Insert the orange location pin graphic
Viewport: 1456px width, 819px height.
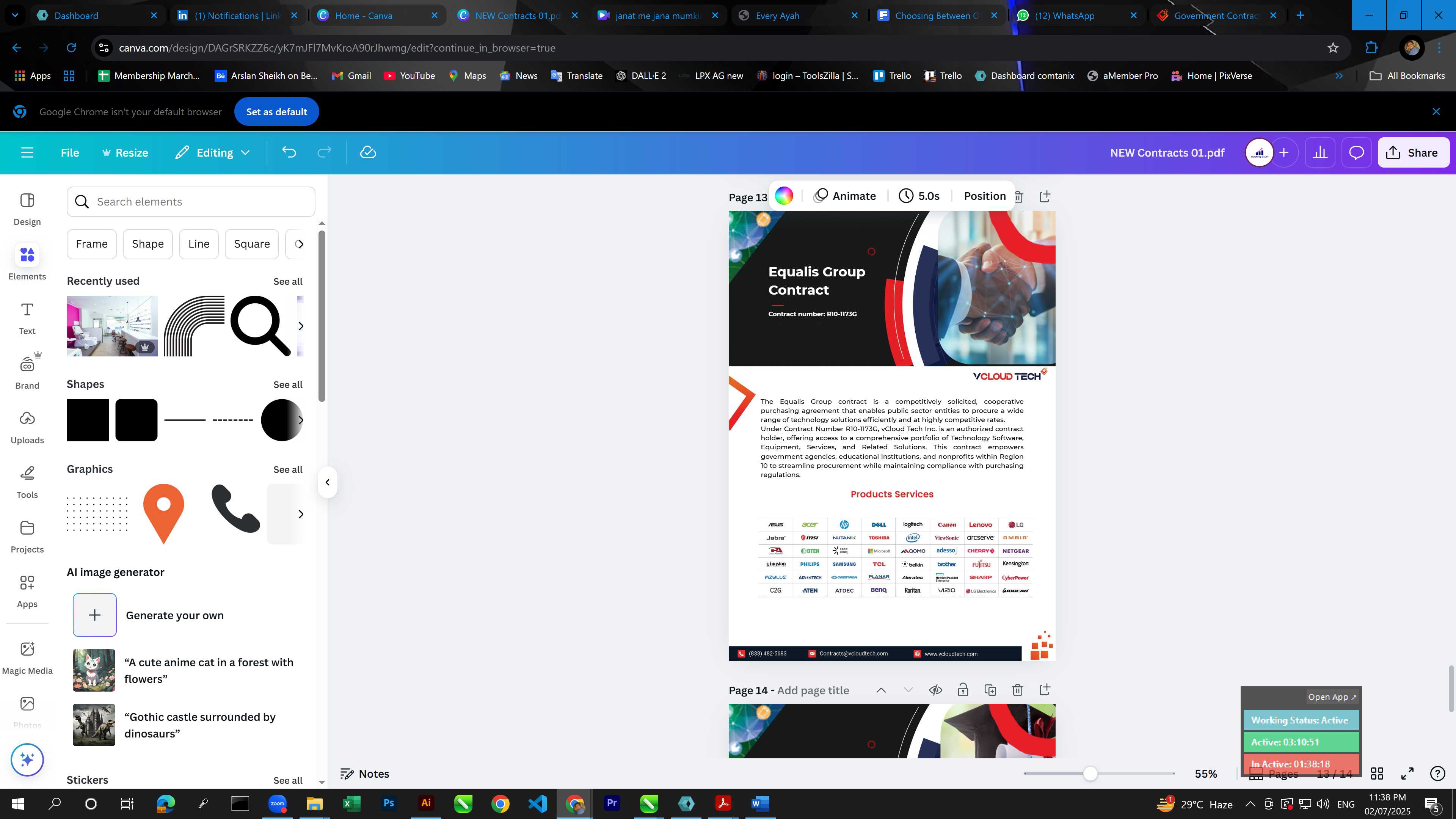[x=163, y=514]
